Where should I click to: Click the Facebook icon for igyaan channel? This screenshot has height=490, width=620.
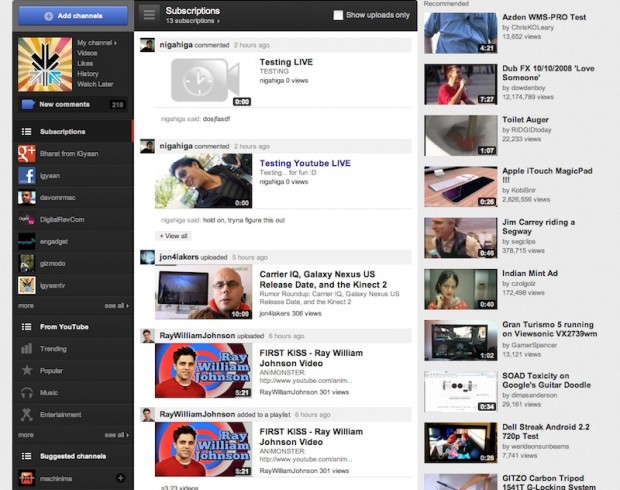point(27,175)
